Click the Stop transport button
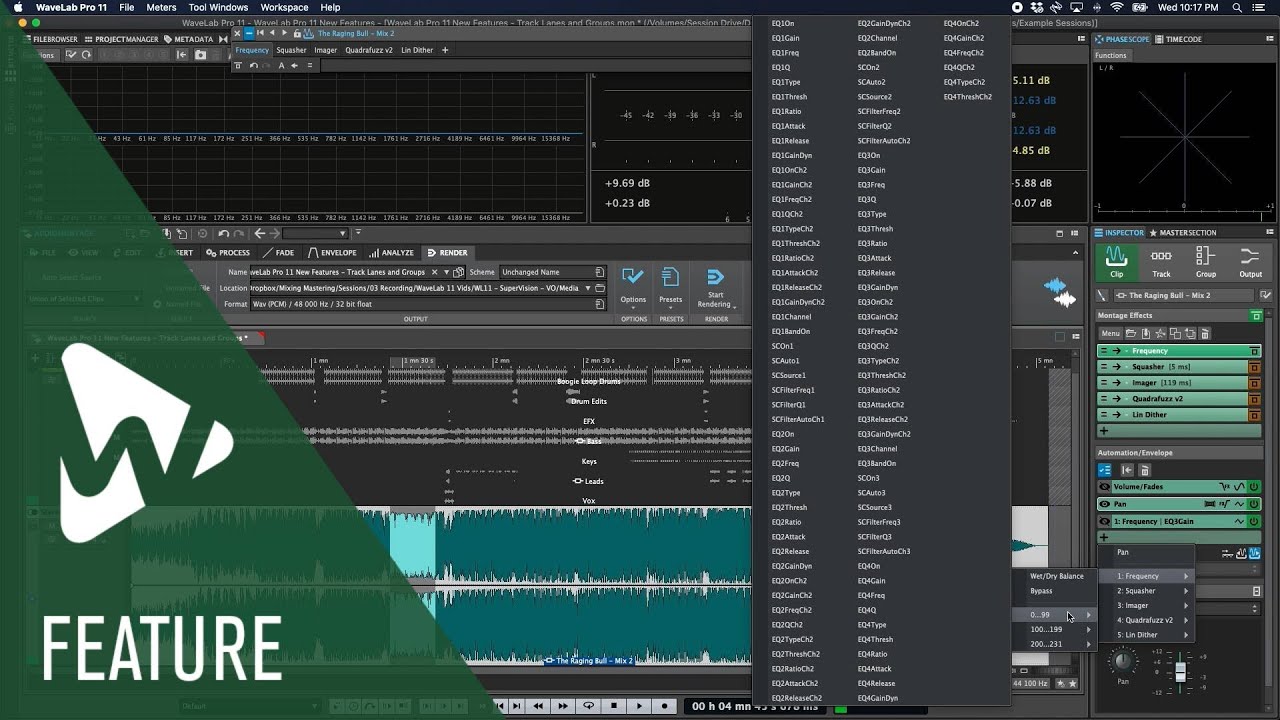 pyautogui.click(x=614, y=706)
